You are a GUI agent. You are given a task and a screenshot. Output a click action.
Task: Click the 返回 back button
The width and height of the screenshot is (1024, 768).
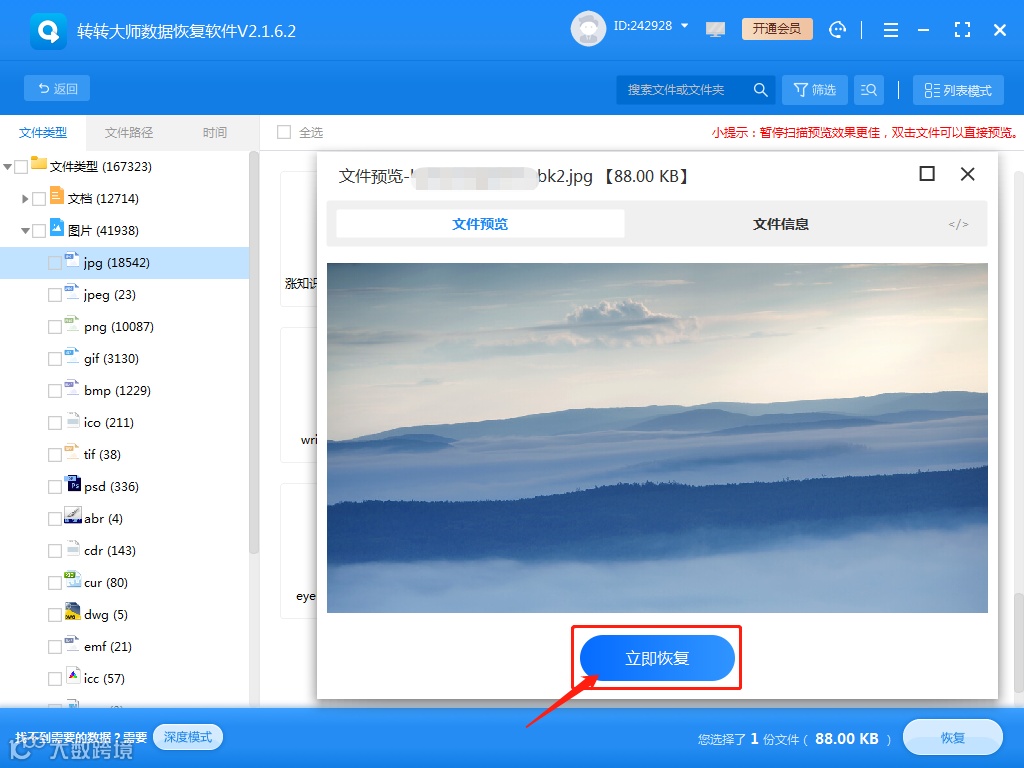point(57,88)
